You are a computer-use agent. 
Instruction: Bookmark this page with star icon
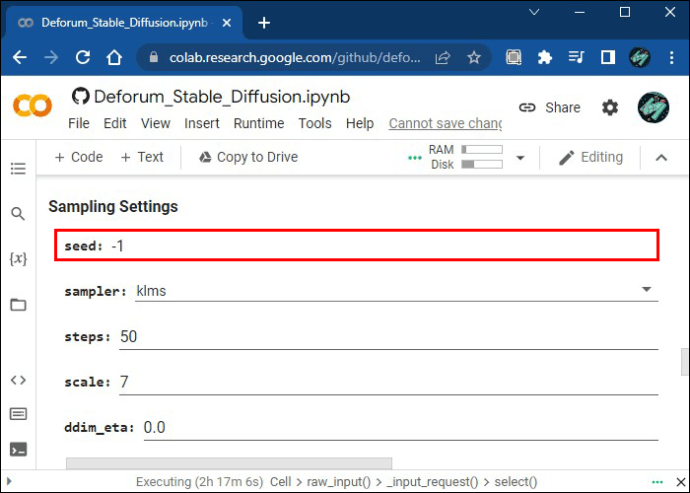(474, 57)
